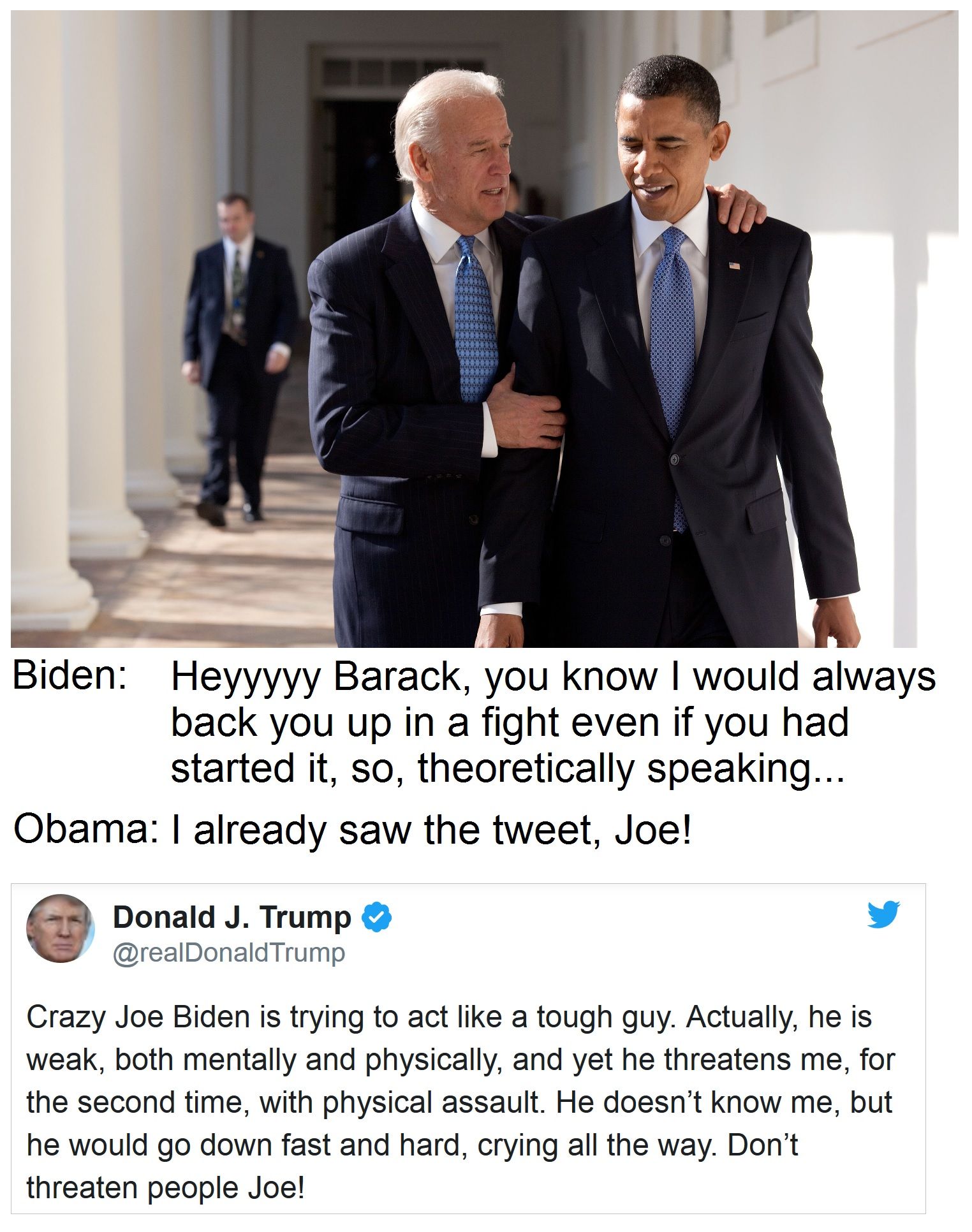The height and width of the screenshot is (1232, 972).
Task: Click the American flag lapel pin
Action: [x=735, y=265]
